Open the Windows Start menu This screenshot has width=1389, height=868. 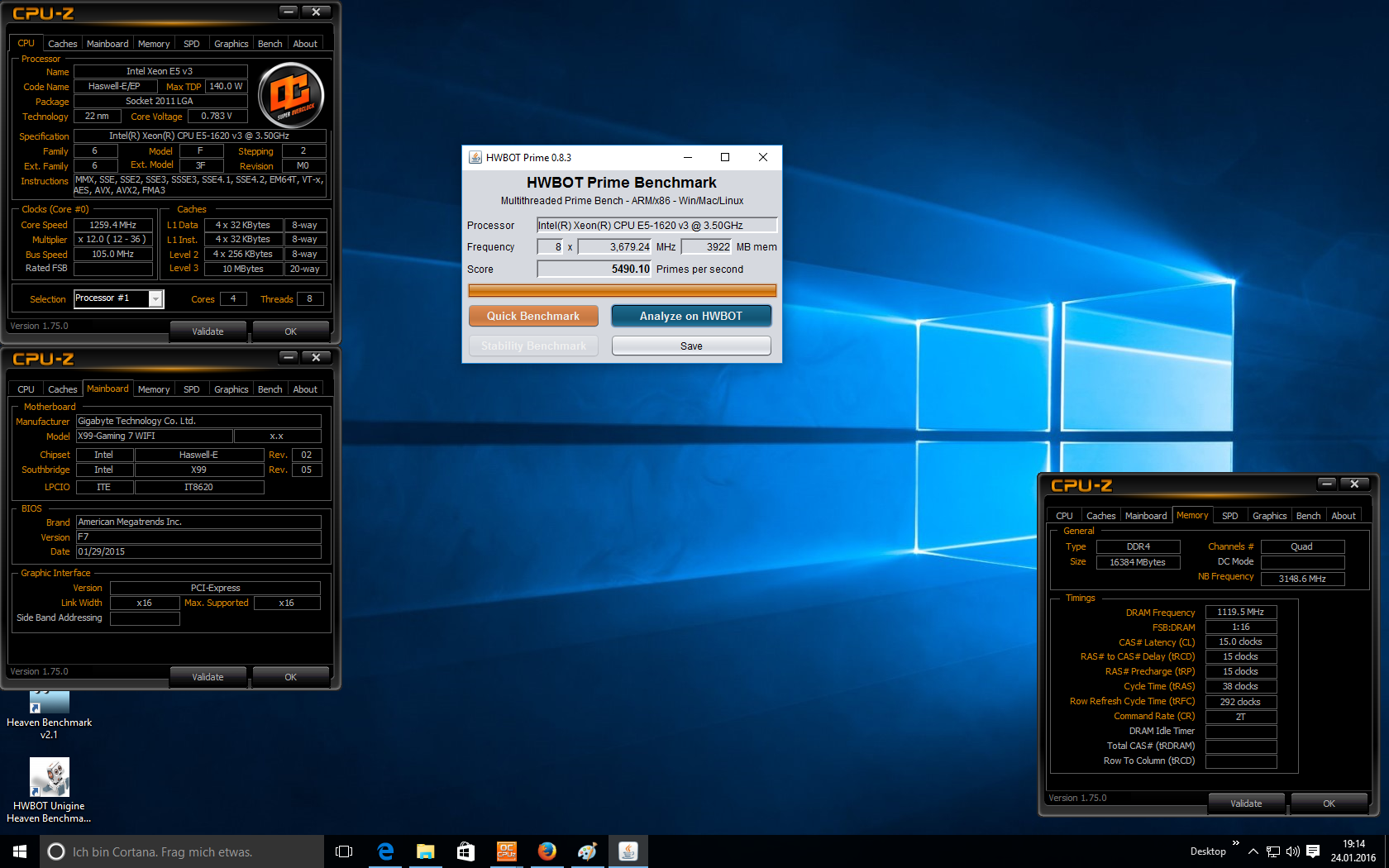[20, 851]
